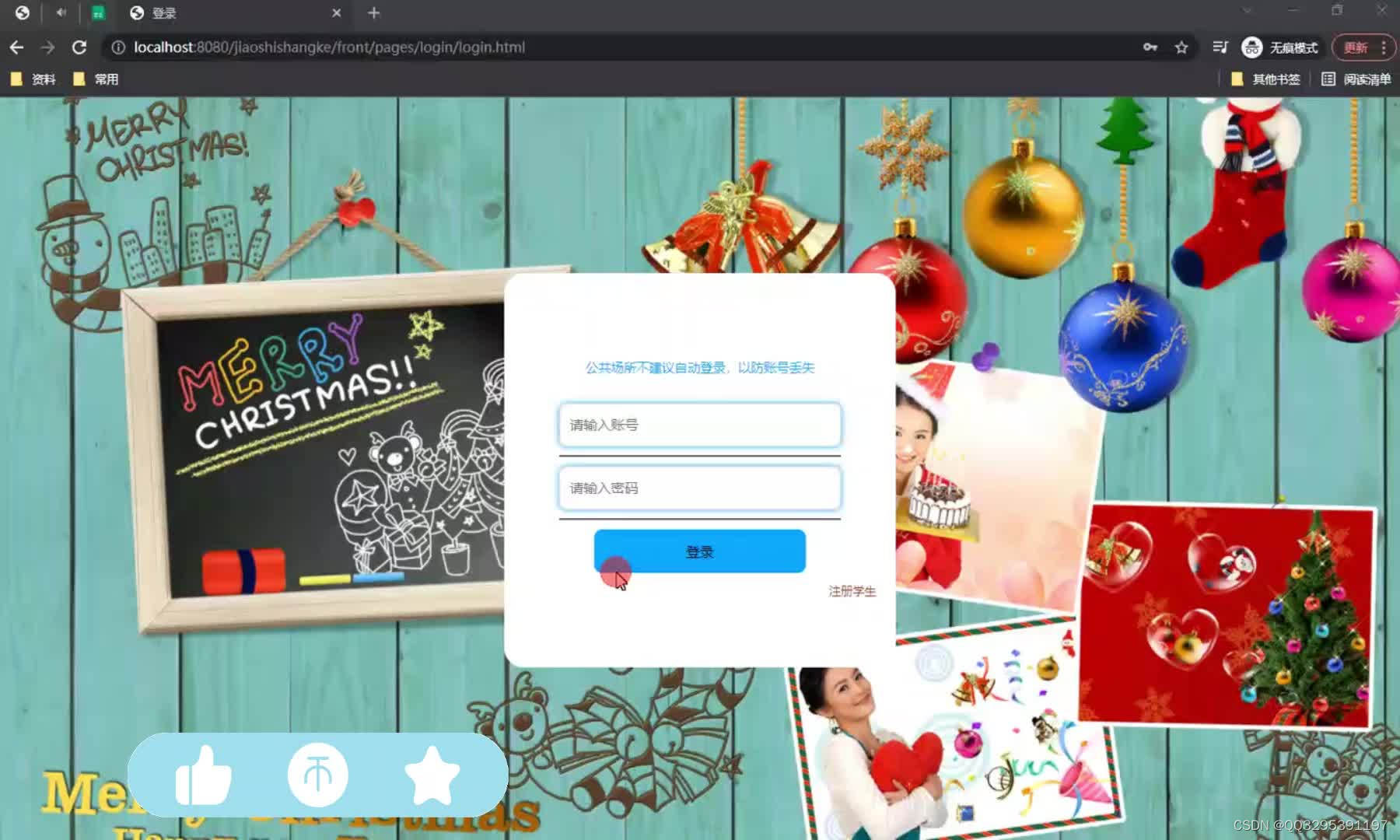This screenshot has width=1400, height=840.
Task: Open the 其他书签 folder
Action: 1265,79
